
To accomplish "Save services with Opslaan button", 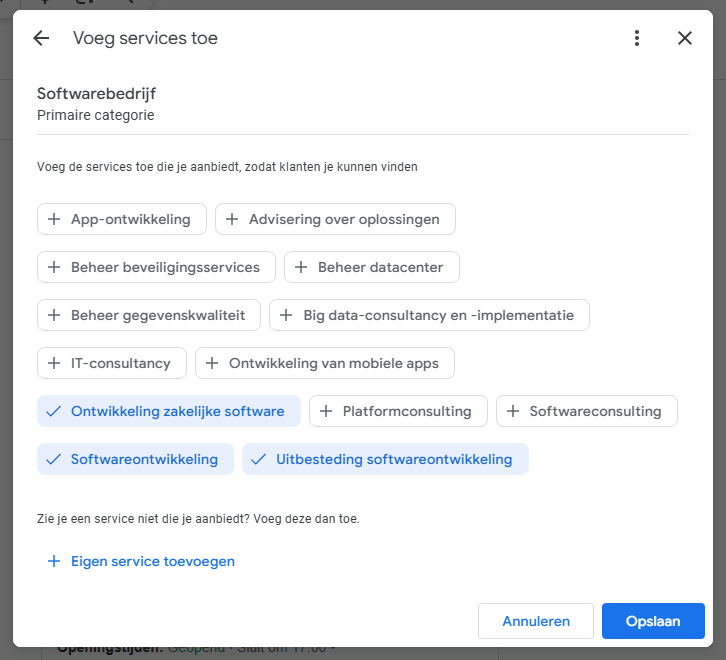I will [x=653, y=621].
